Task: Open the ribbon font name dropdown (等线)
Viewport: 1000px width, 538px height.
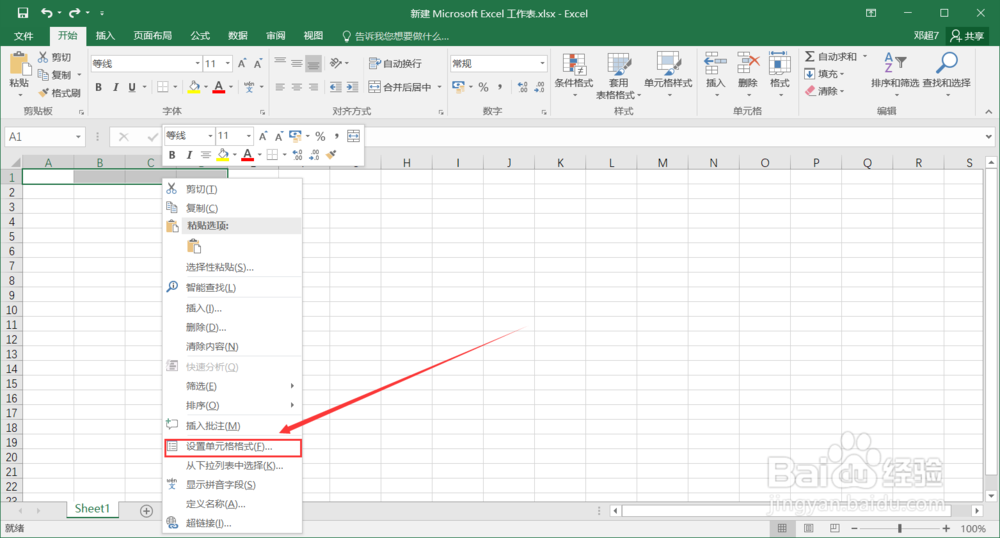Action: coord(197,64)
